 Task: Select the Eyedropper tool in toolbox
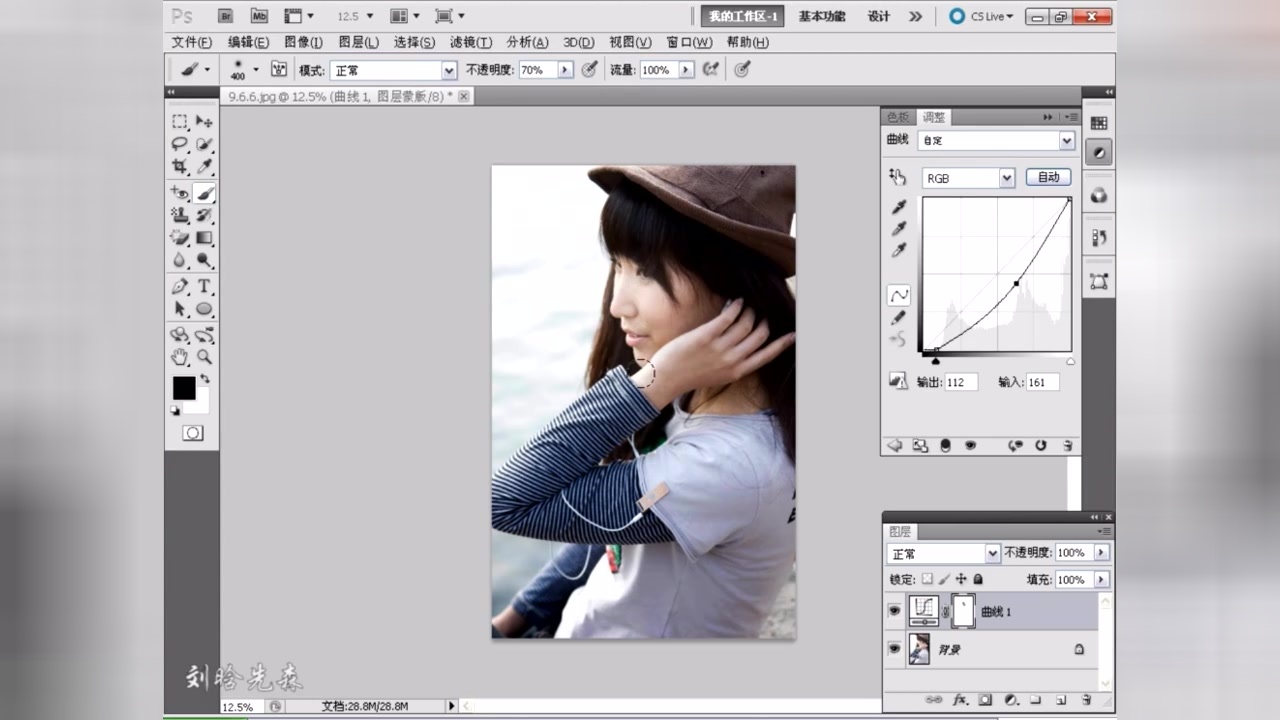point(204,167)
